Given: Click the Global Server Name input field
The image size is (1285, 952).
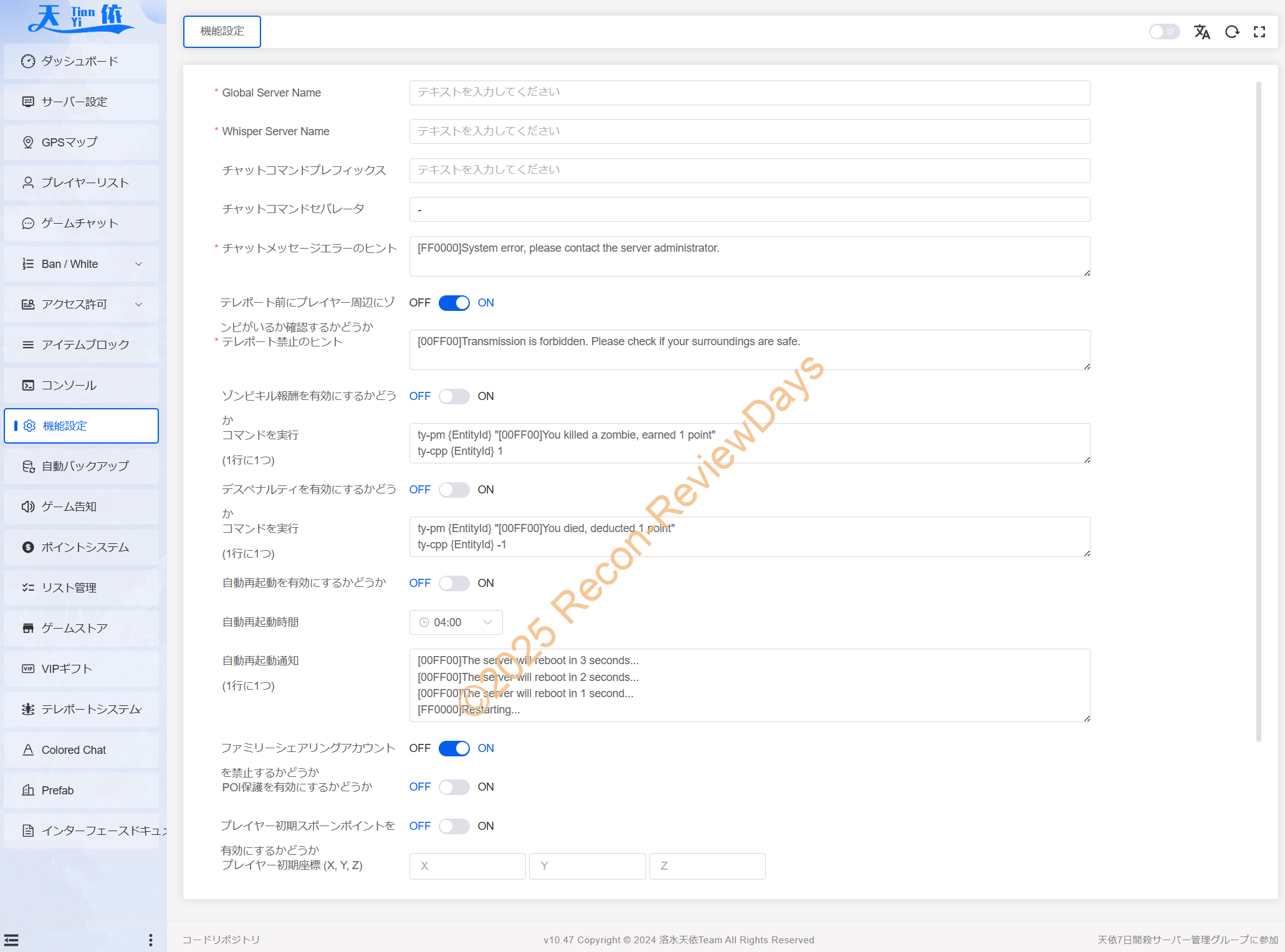Looking at the screenshot, I should tap(749, 92).
